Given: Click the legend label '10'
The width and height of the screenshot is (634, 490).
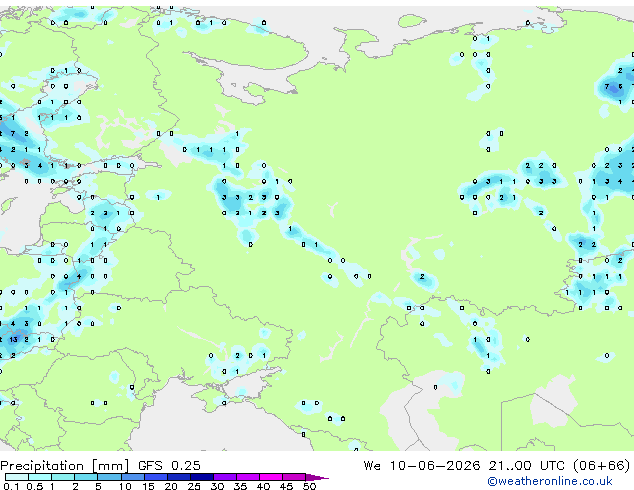Looking at the screenshot, I should 125,486.
